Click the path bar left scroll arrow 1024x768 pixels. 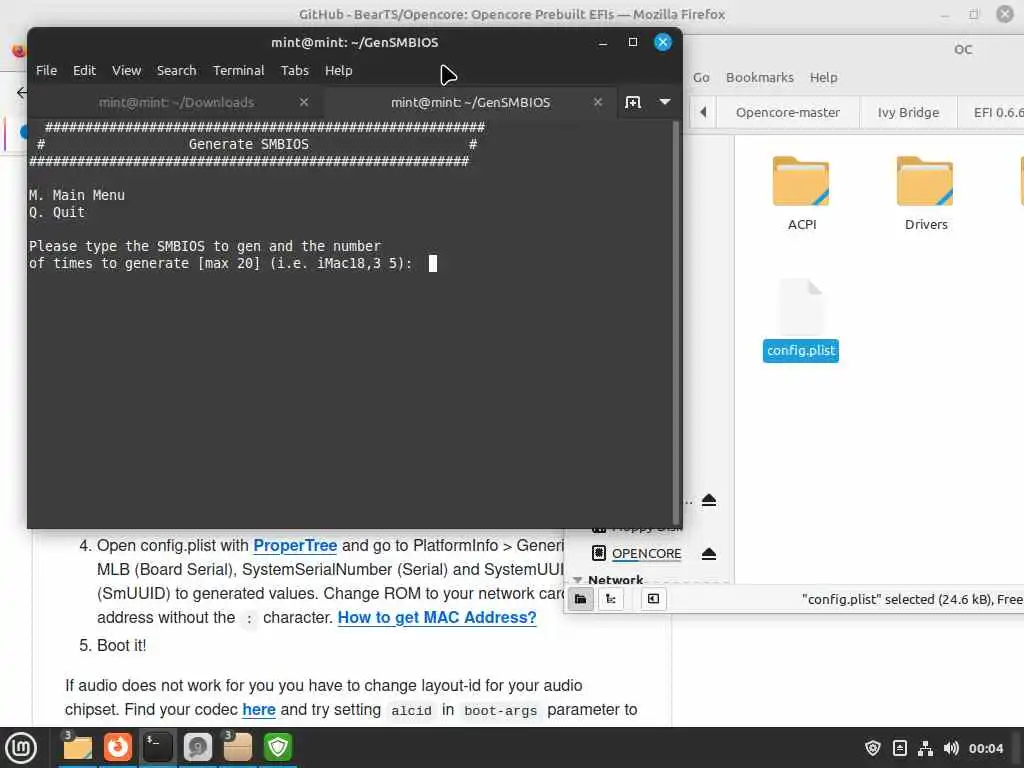click(703, 112)
